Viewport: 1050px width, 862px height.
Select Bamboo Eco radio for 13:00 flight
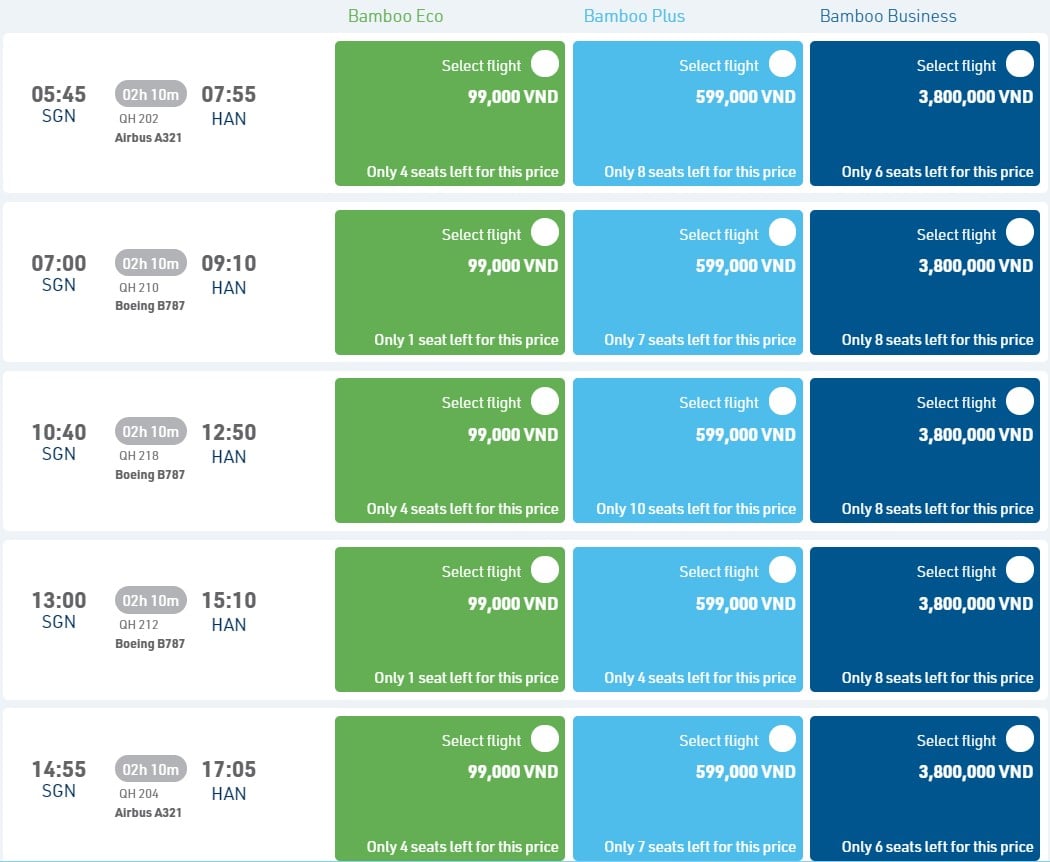(x=545, y=570)
